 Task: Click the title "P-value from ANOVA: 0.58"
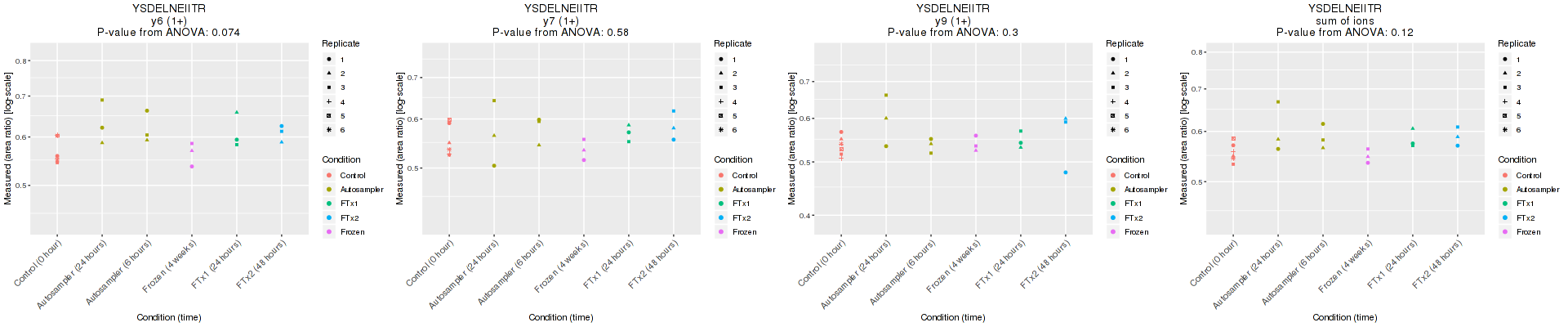(x=560, y=33)
